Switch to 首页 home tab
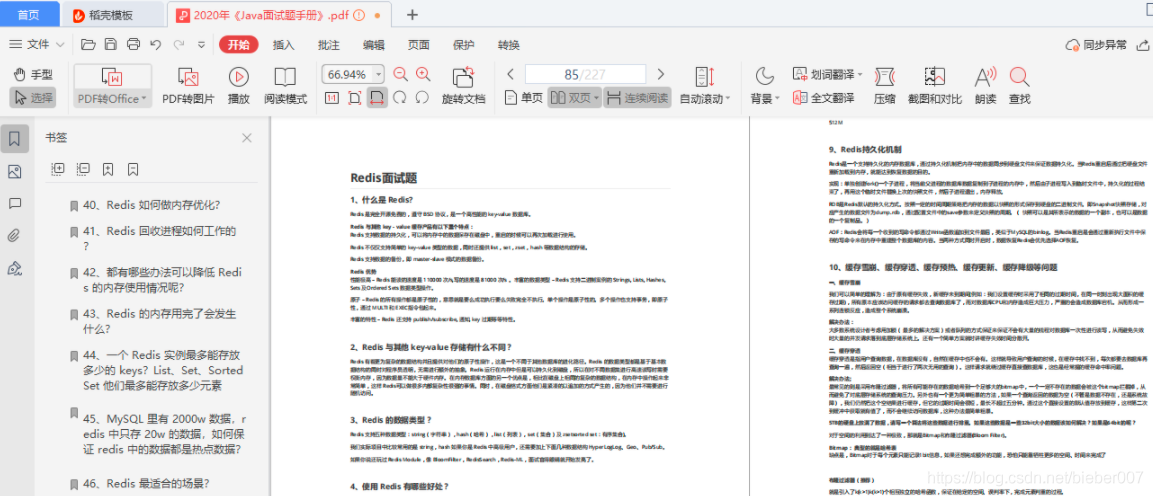The width and height of the screenshot is (1153, 496). click(29, 14)
